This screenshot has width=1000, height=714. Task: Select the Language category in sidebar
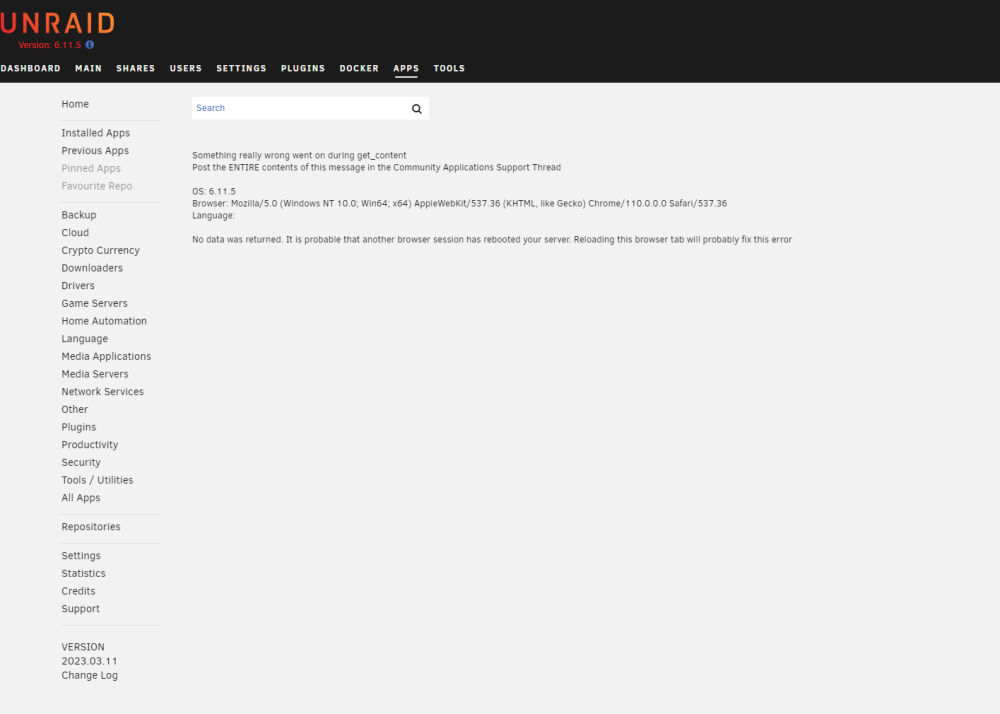pos(85,339)
